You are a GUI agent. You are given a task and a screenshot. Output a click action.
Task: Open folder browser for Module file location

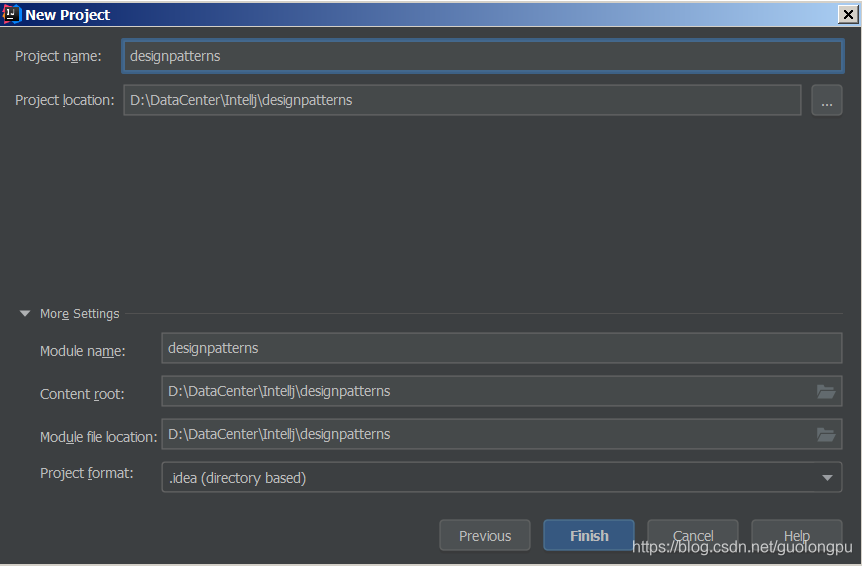[826, 435]
